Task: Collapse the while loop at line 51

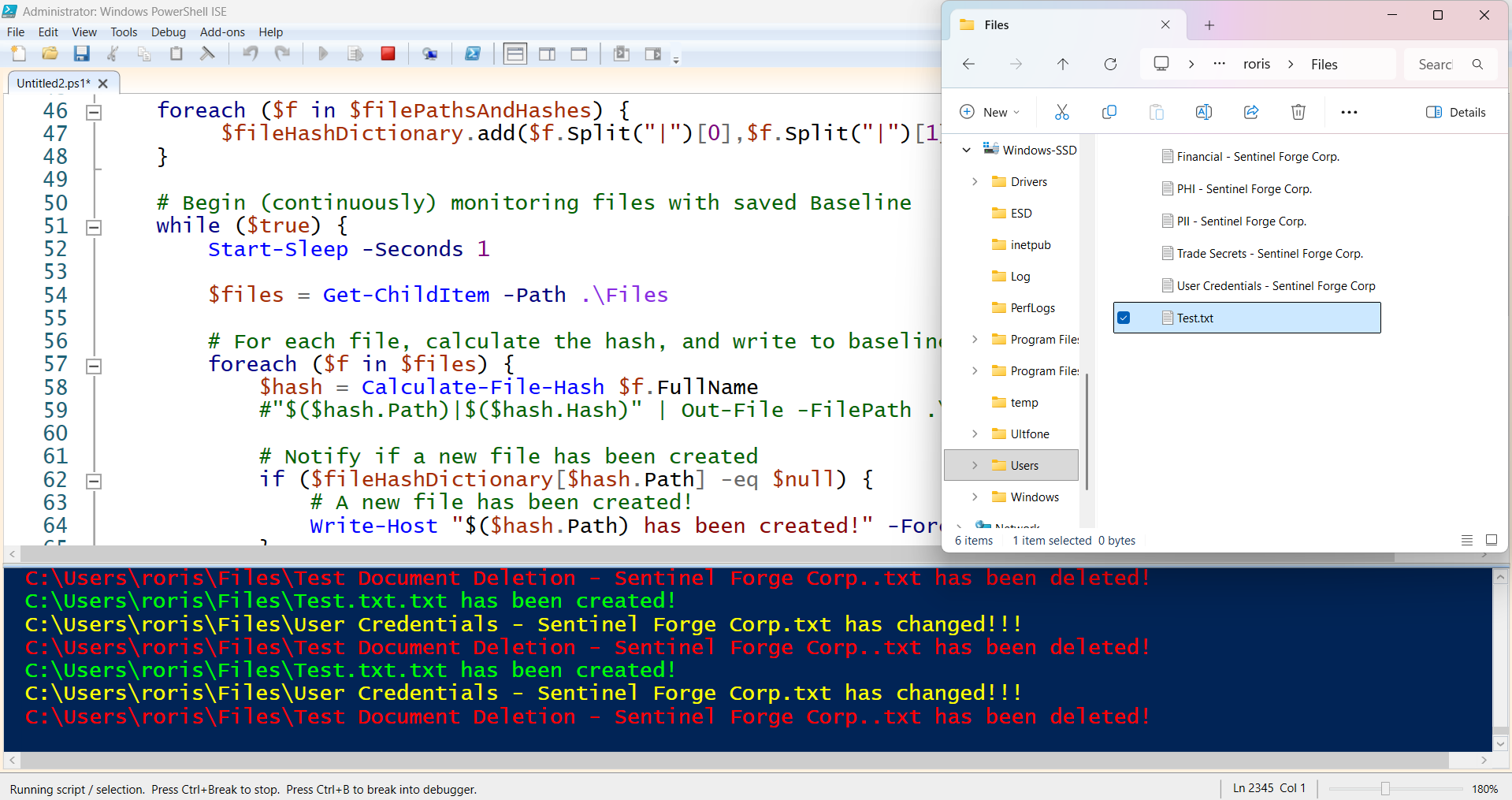Action: (94, 228)
